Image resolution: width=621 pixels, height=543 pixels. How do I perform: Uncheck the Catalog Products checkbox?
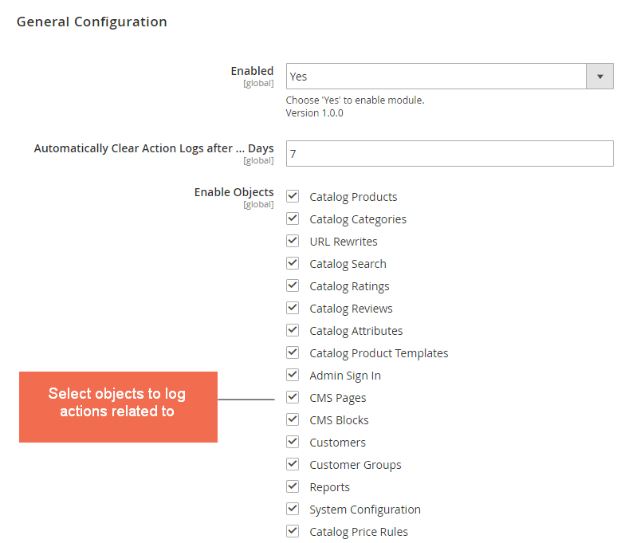tap(293, 197)
